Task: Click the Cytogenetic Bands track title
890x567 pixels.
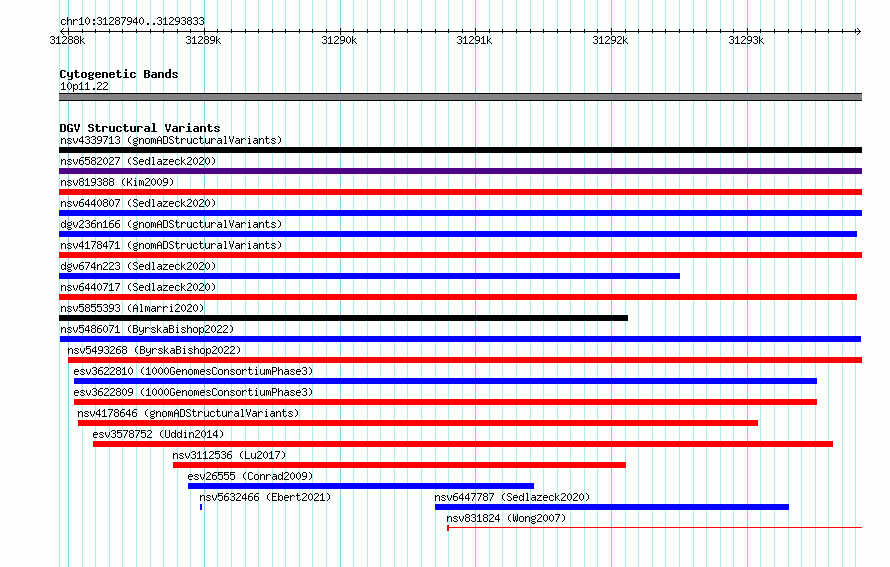Action: [119, 74]
